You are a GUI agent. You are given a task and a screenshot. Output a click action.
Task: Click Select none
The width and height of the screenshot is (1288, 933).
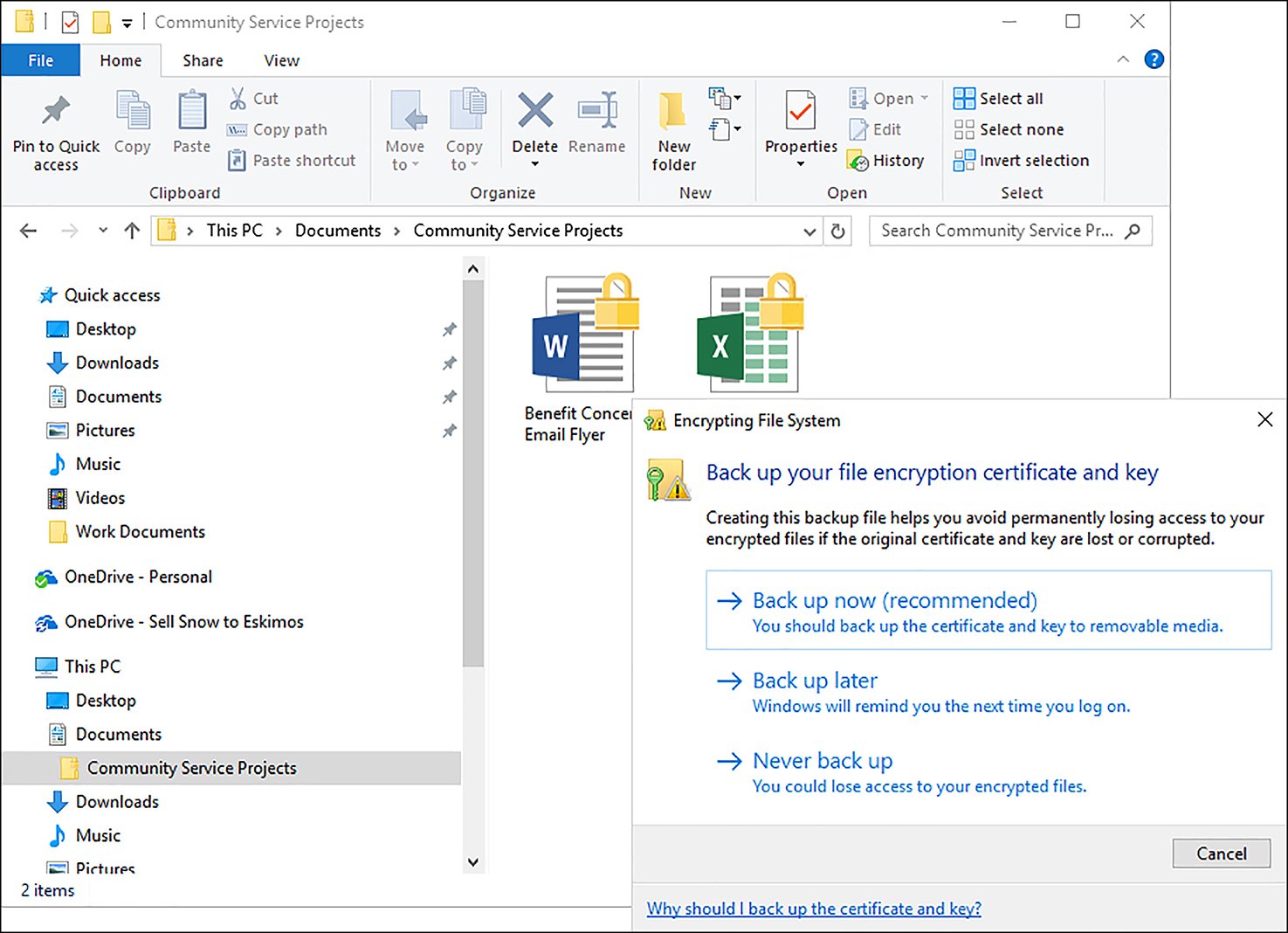(1009, 129)
